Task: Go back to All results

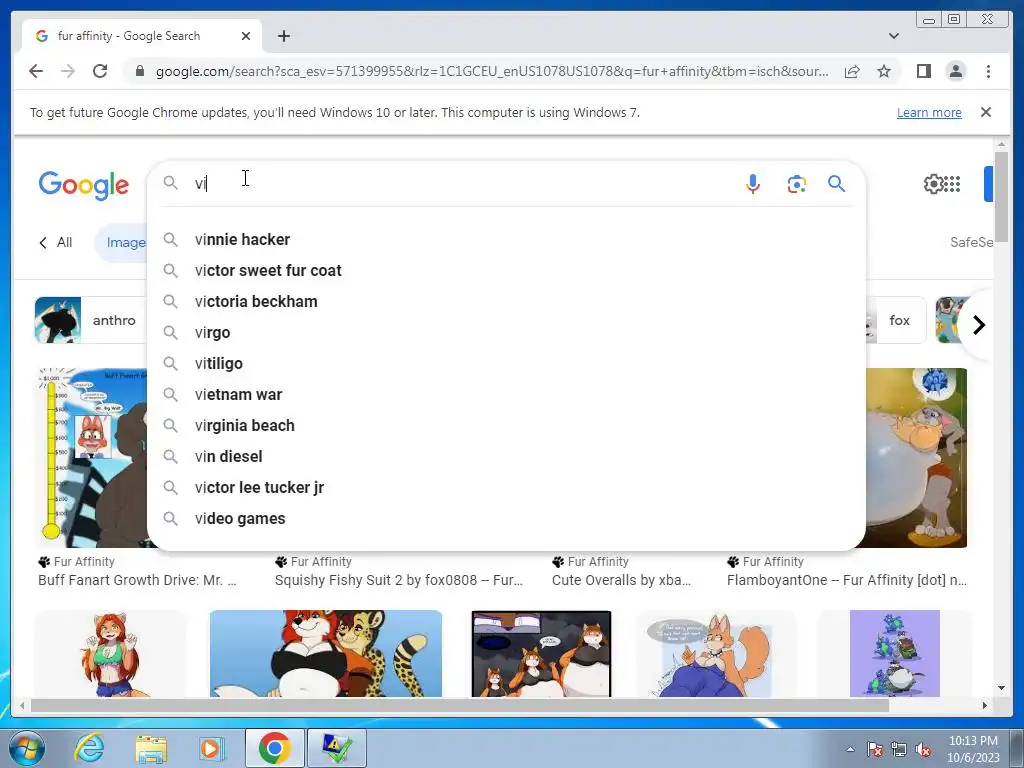Action: pos(56,243)
